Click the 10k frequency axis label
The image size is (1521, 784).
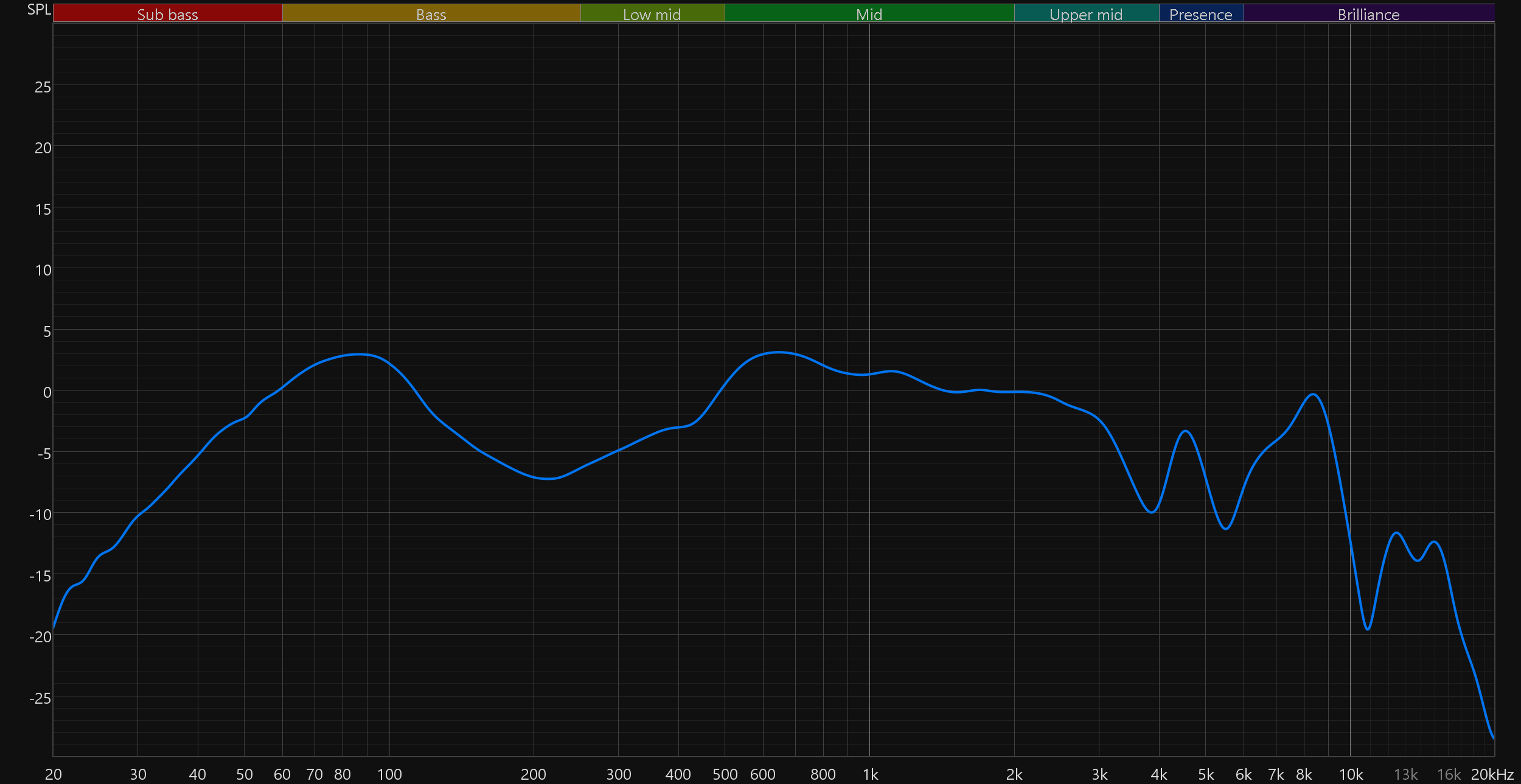coord(1351,774)
